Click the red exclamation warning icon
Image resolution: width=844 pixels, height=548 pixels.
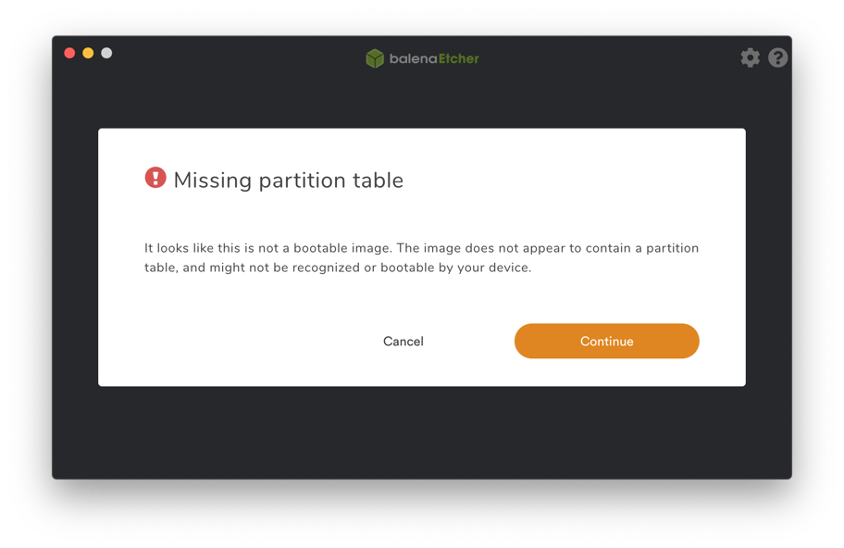coord(156,177)
